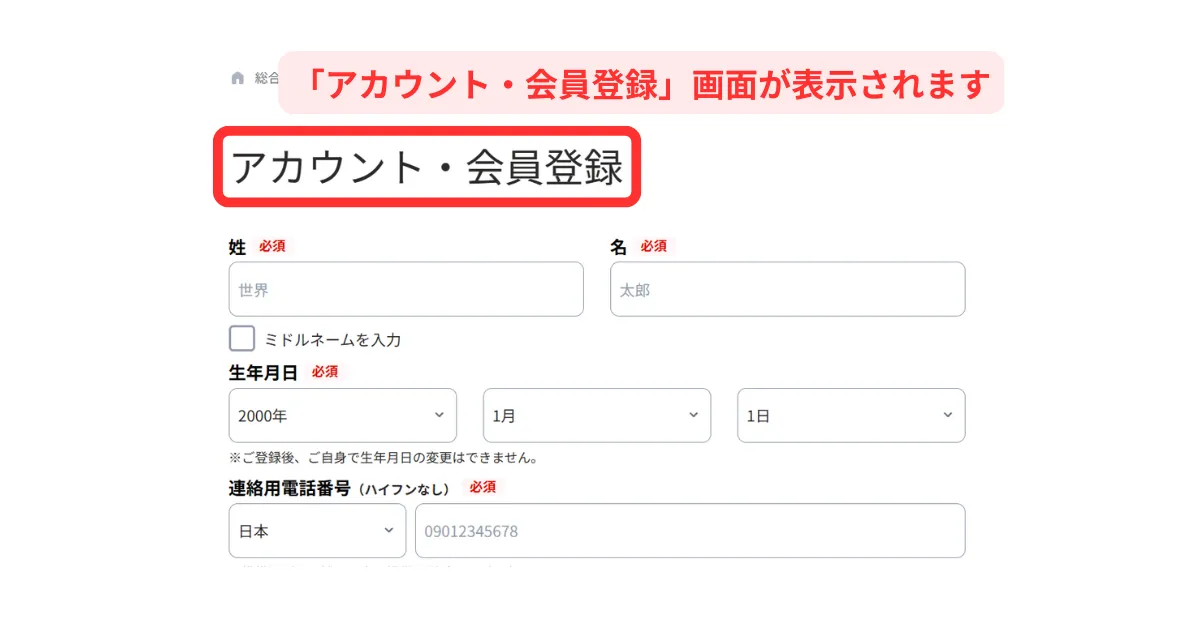Click the 生年月日 field label
1200x630 pixels.
pos(263,373)
